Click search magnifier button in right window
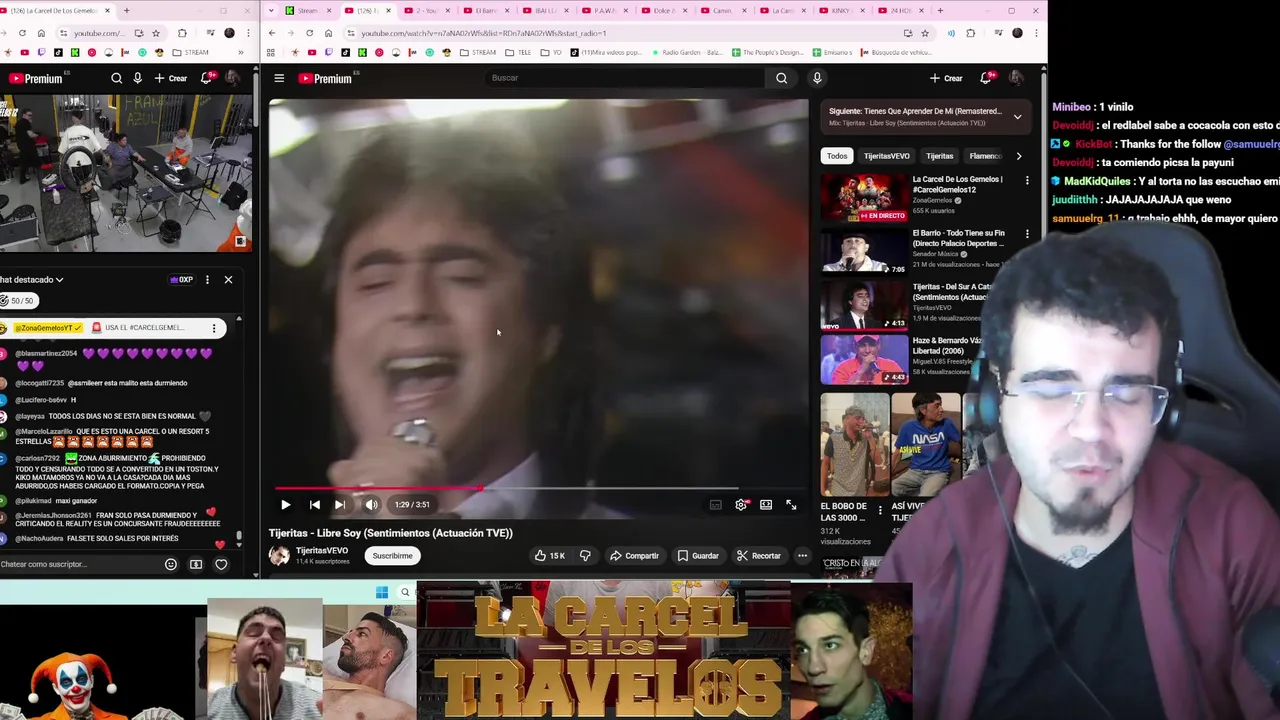This screenshot has width=1280, height=720. point(782,78)
